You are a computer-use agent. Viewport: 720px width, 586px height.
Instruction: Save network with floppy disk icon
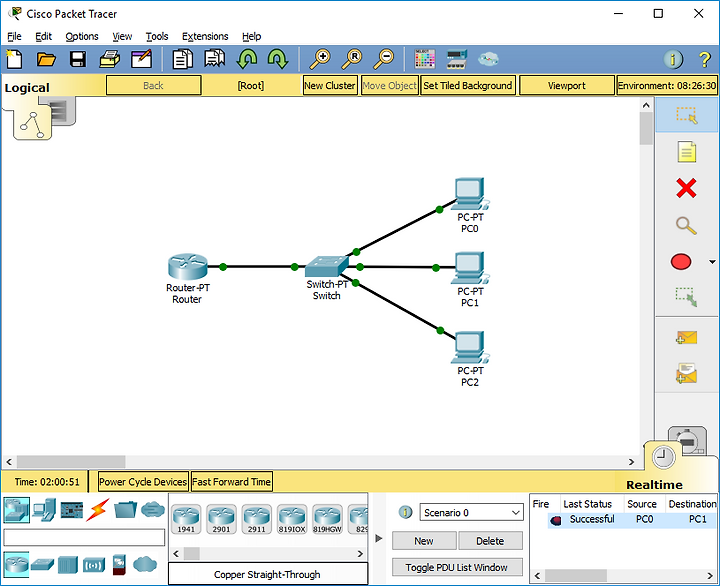pyautogui.click(x=78, y=59)
